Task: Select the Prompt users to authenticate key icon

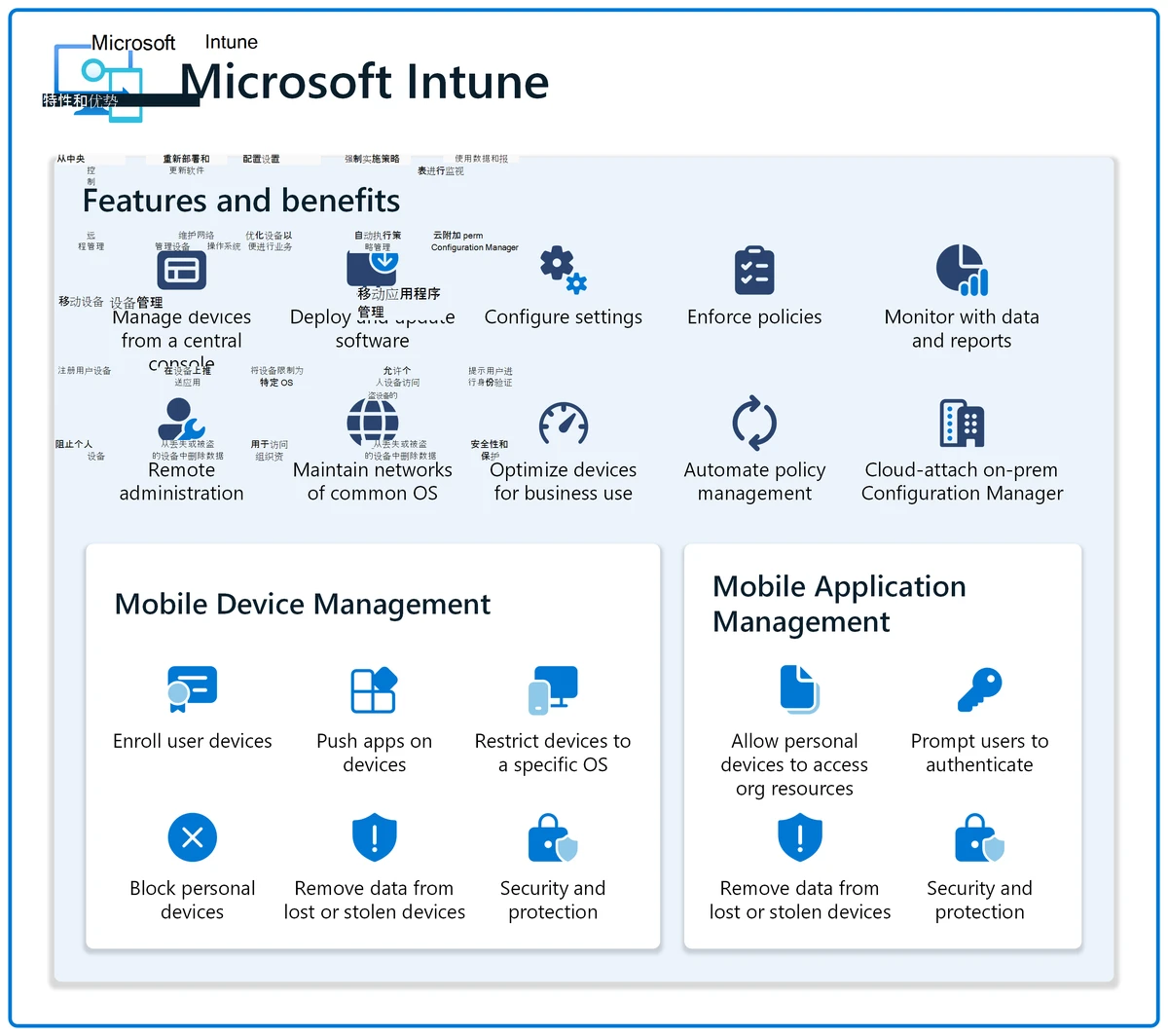Action: click(x=979, y=689)
